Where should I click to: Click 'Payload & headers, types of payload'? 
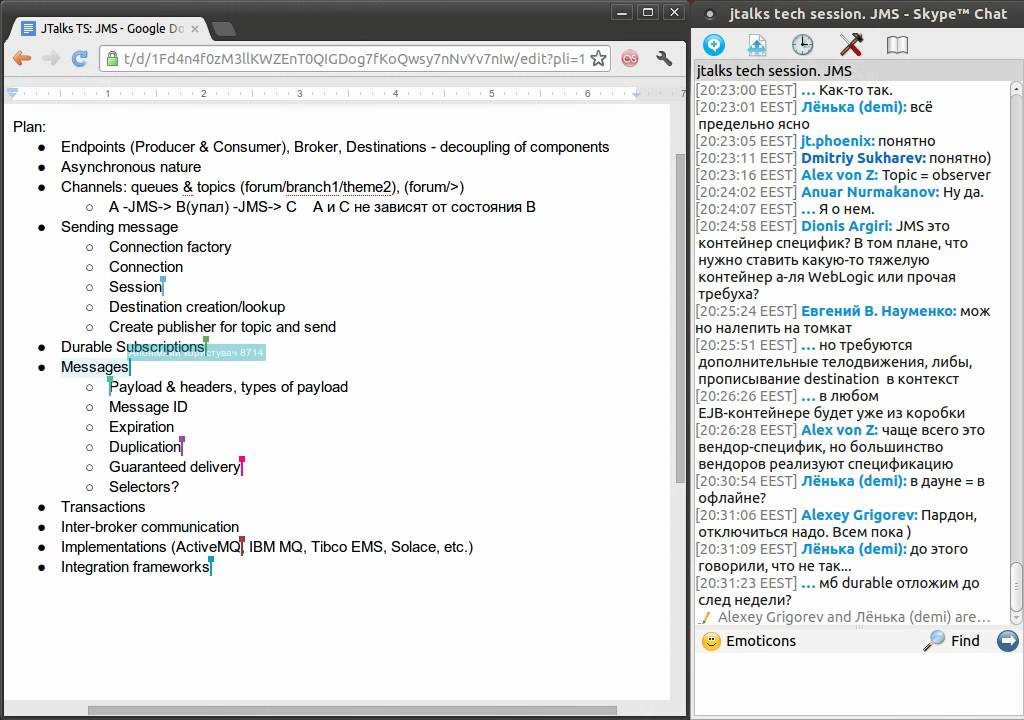[x=229, y=387]
